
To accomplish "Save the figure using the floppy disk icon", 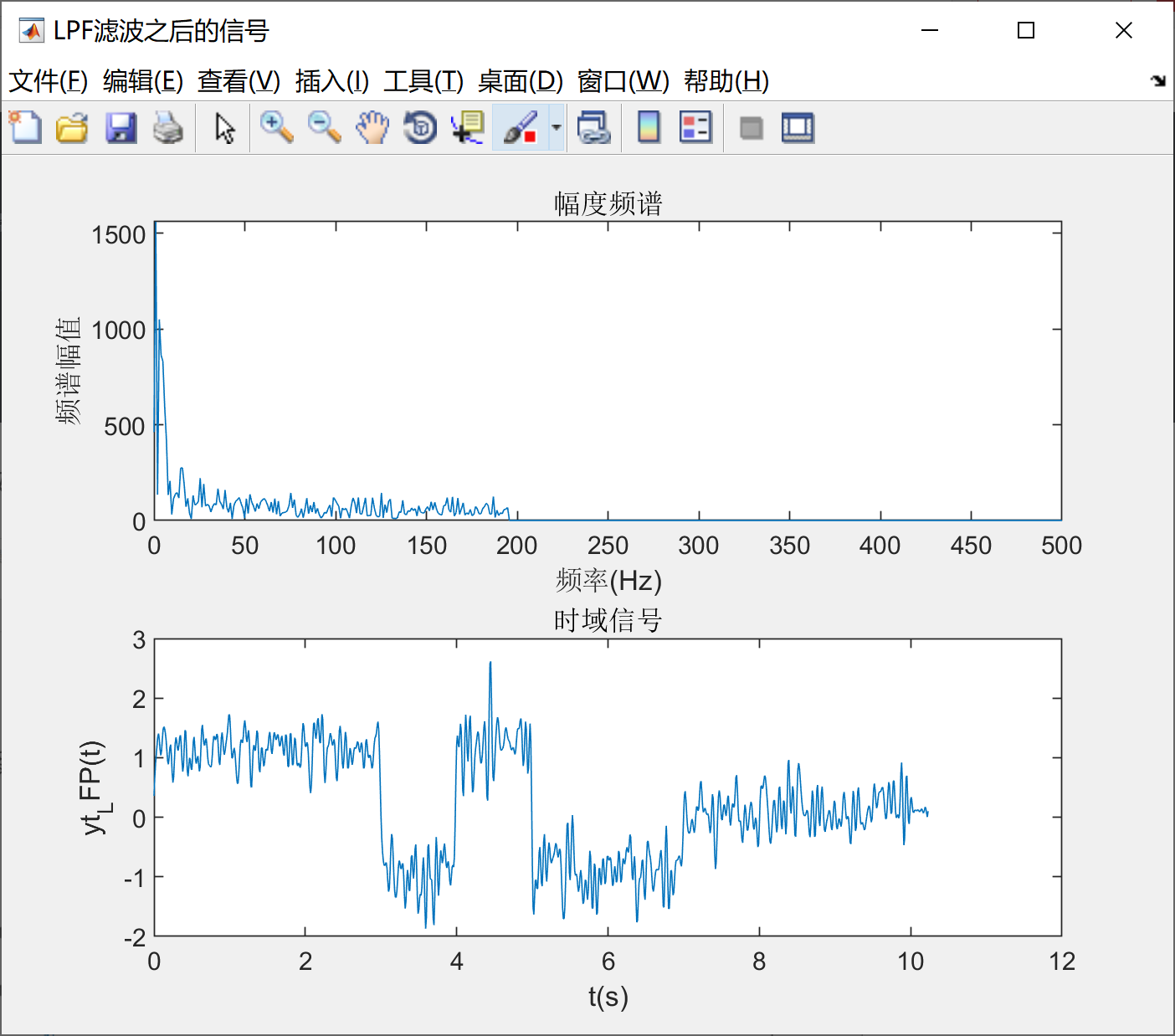I will coord(121,128).
